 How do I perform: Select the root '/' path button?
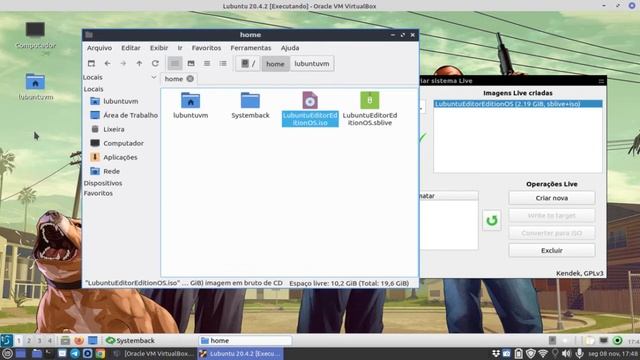[248, 63]
